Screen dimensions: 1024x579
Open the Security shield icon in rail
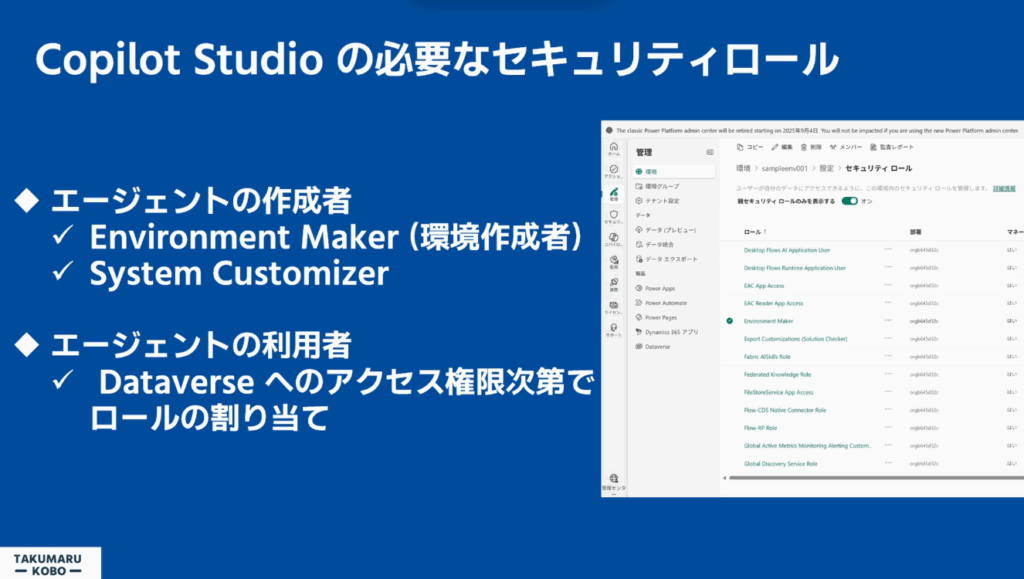pyautogui.click(x=613, y=216)
